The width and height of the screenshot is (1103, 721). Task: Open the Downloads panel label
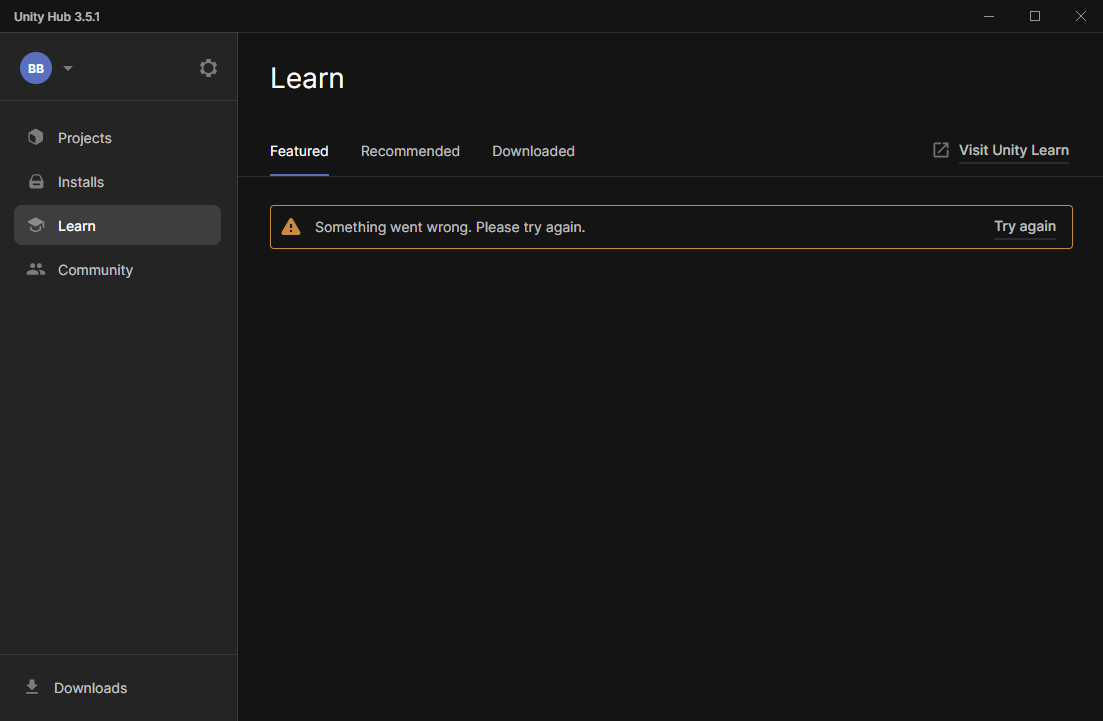(91, 688)
